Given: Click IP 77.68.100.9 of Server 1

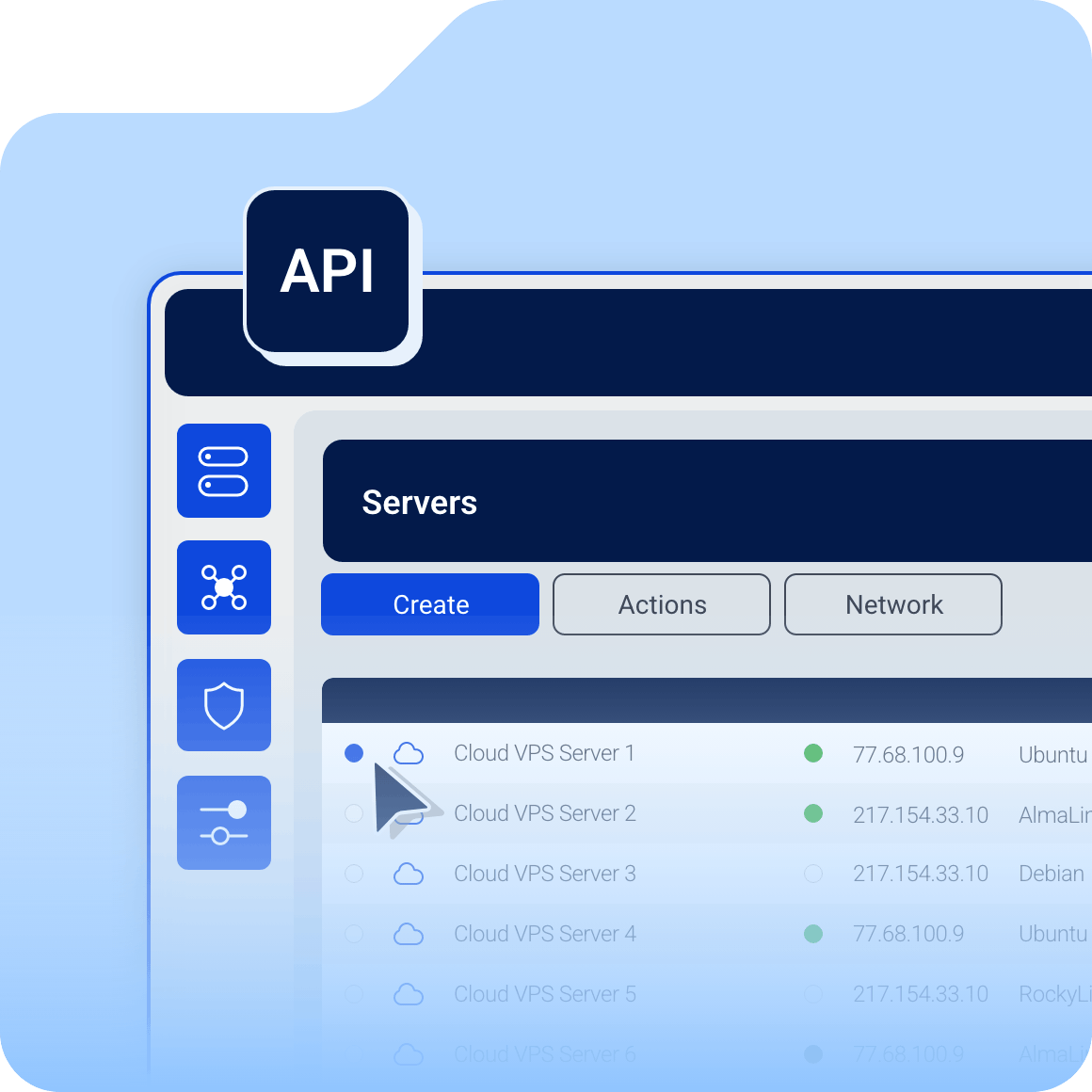Looking at the screenshot, I should click(x=908, y=755).
